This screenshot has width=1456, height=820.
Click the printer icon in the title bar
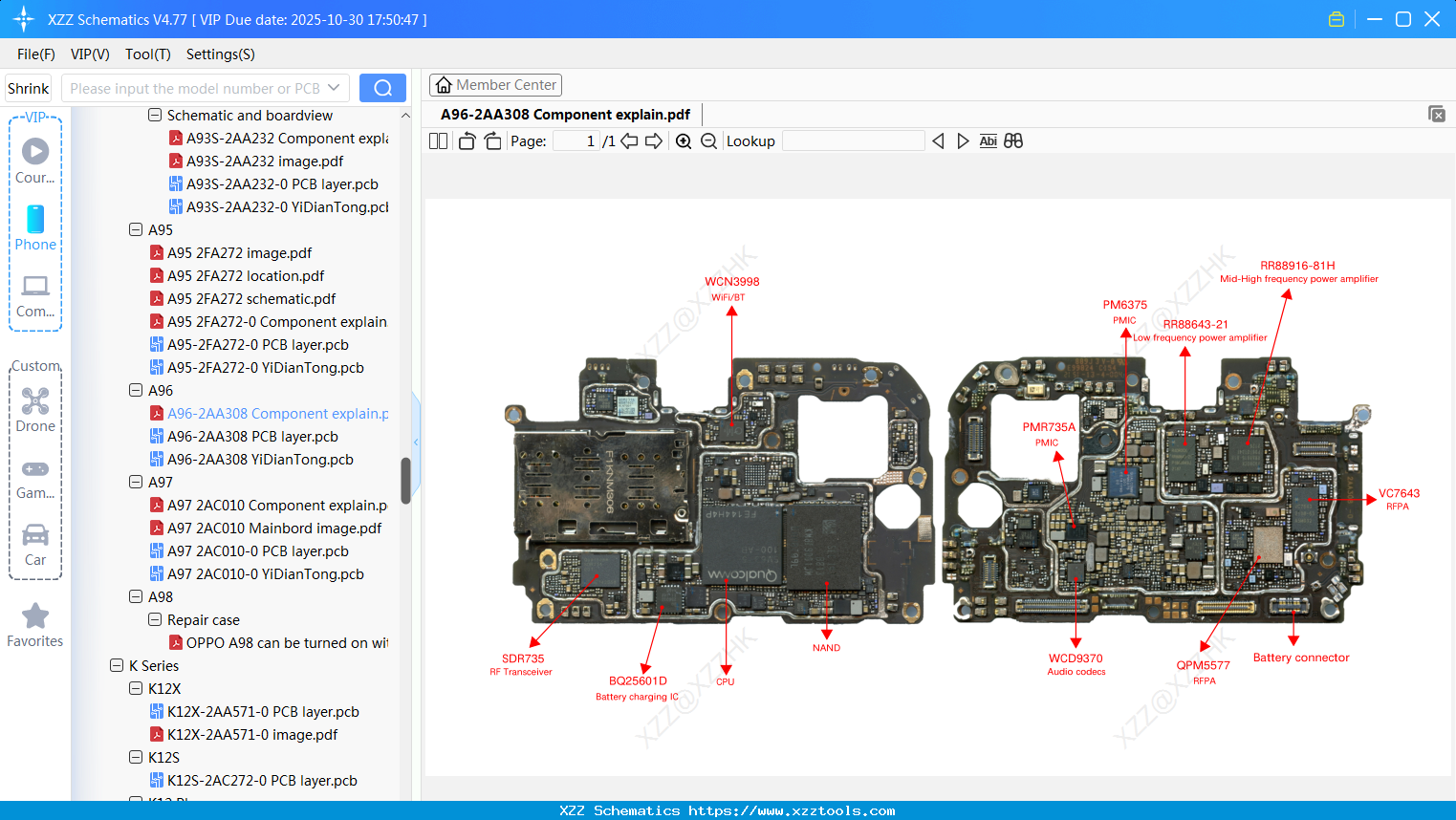tap(1336, 18)
